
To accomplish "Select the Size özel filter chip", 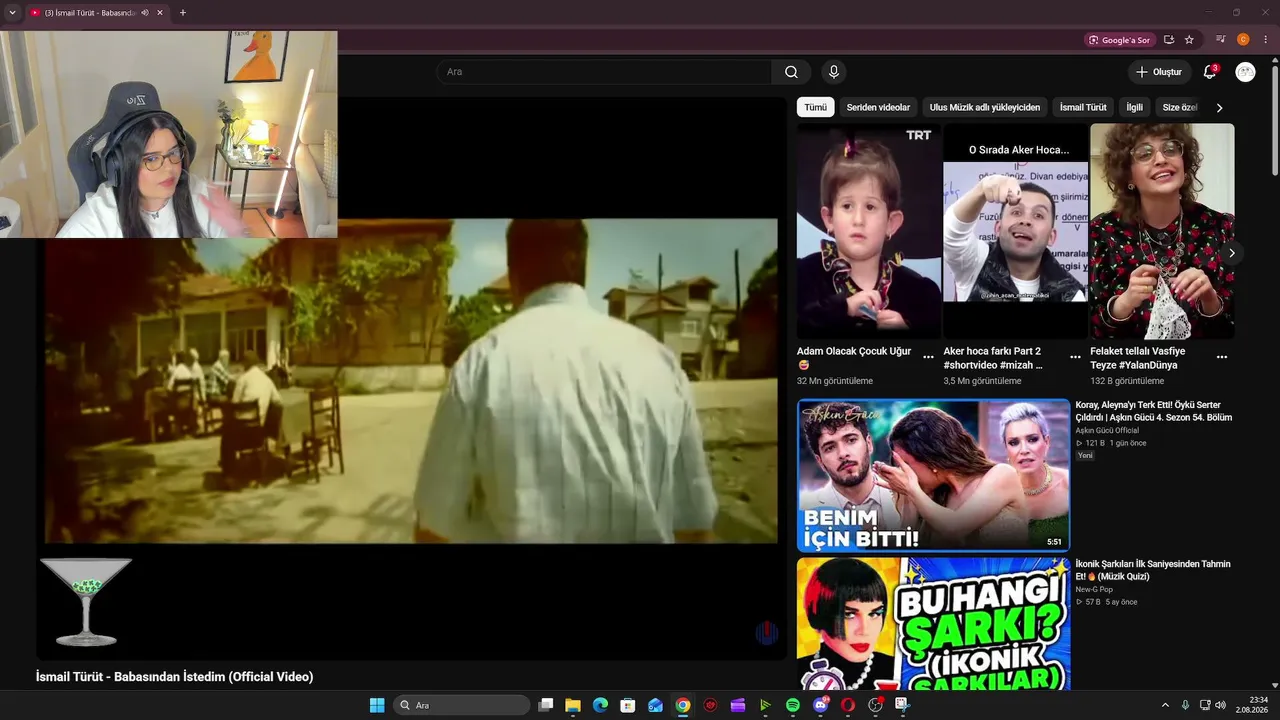I will pyautogui.click(x=1180, y=107).
